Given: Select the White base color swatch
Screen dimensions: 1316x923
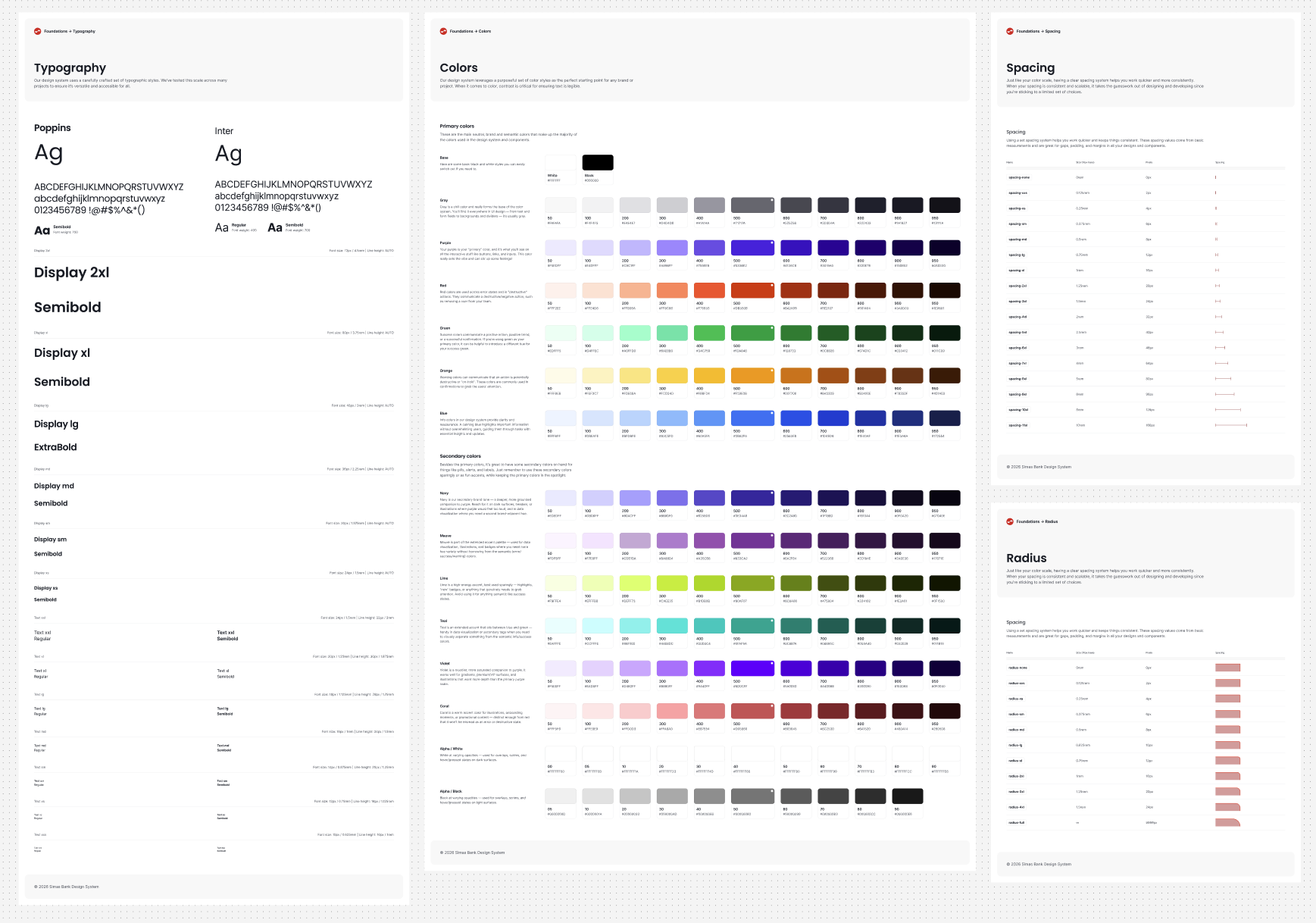Looking at the screenshot, I should tap(561, 162).
